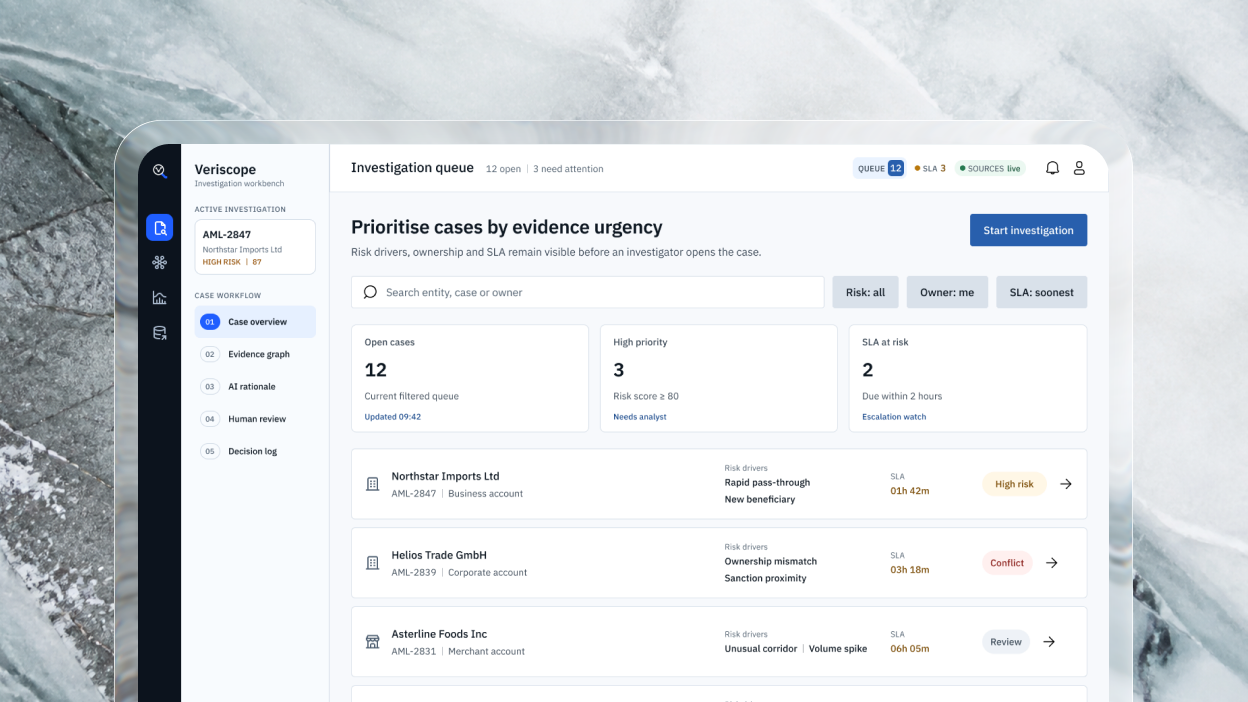Click the SOURCES live status badge

pos(990,168)
